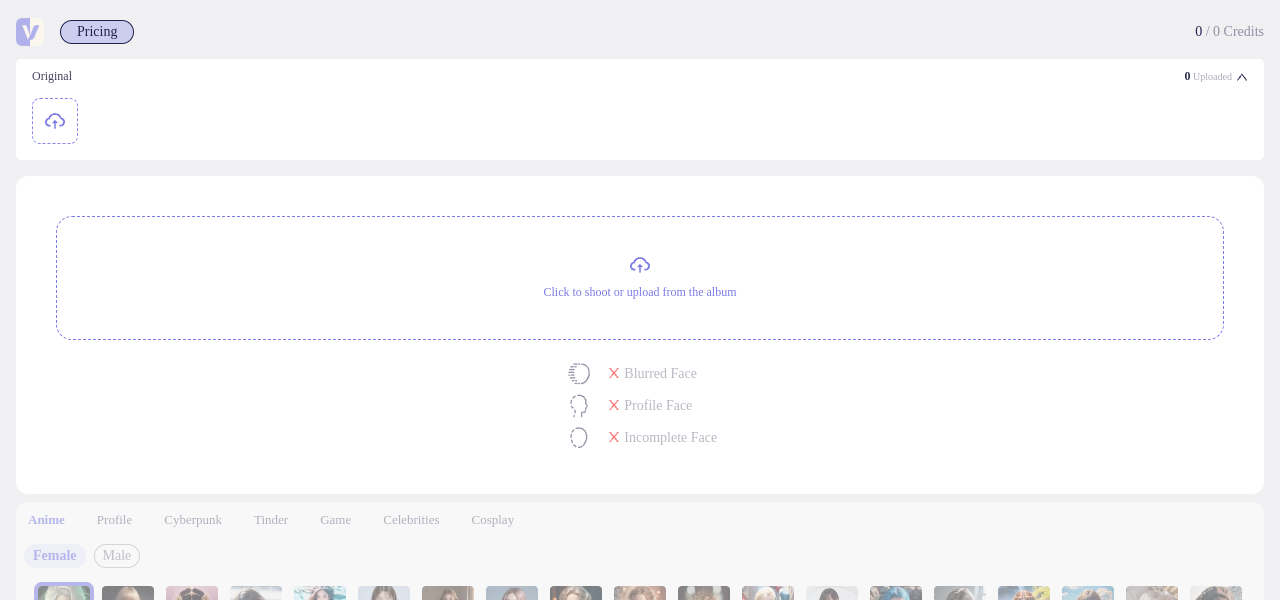Select the Female gender toggle
The image size is (1280, 600).
[55, 556]
